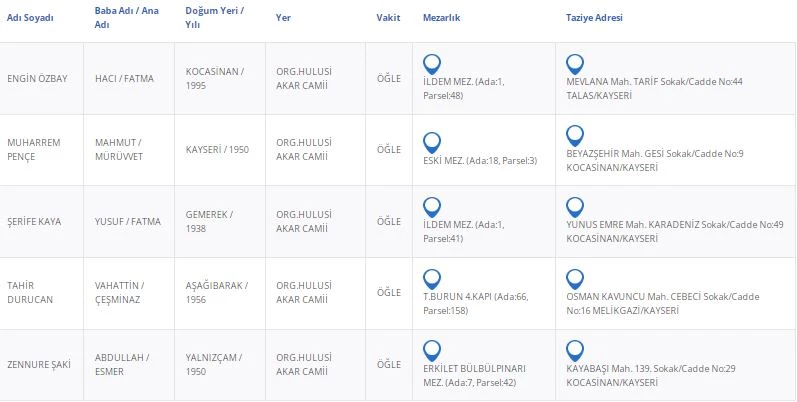Show cemetery map pin for Şerife Kaya
Viewport: 797px width, 402px height.
coord(432,207)
